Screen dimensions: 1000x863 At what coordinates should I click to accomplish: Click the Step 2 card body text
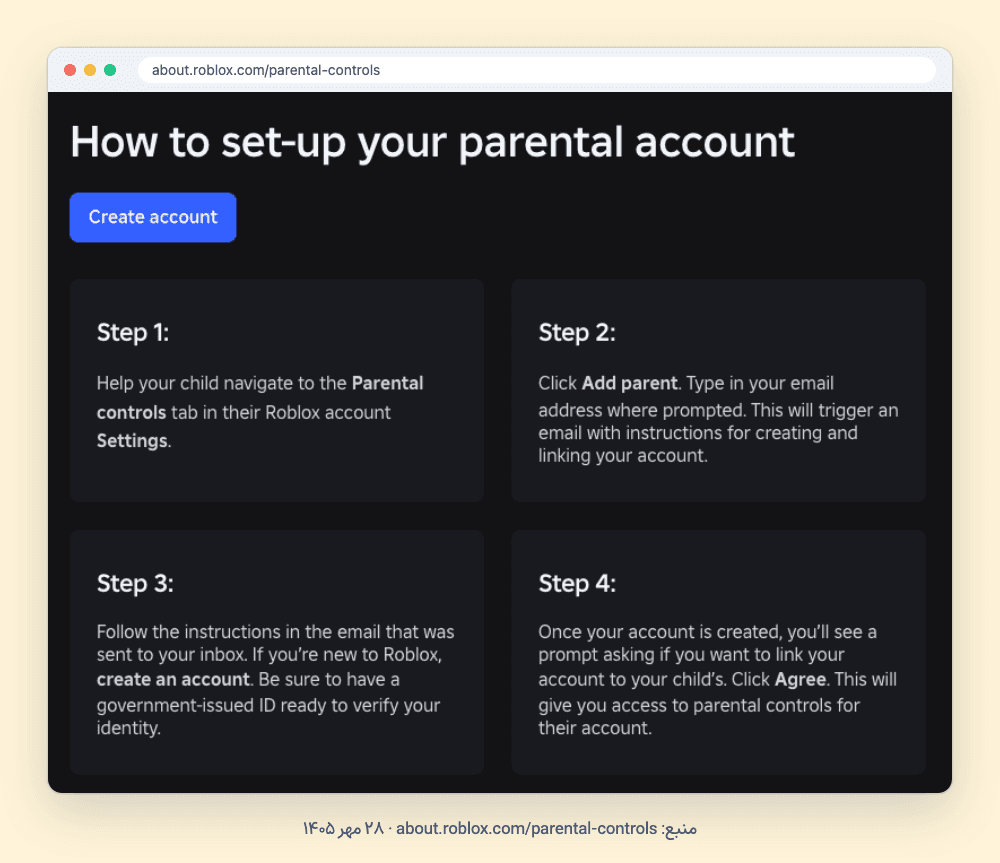718,419
